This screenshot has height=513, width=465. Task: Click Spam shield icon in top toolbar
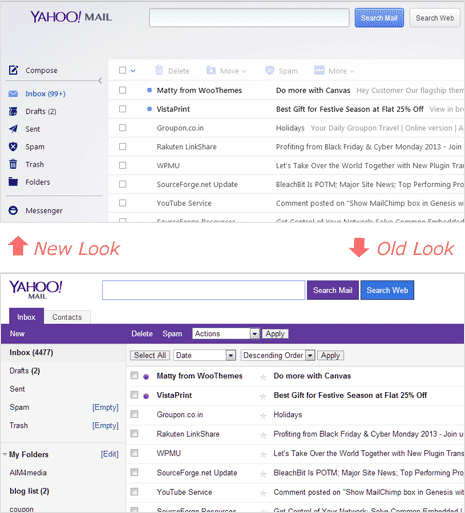click(270, 70)
